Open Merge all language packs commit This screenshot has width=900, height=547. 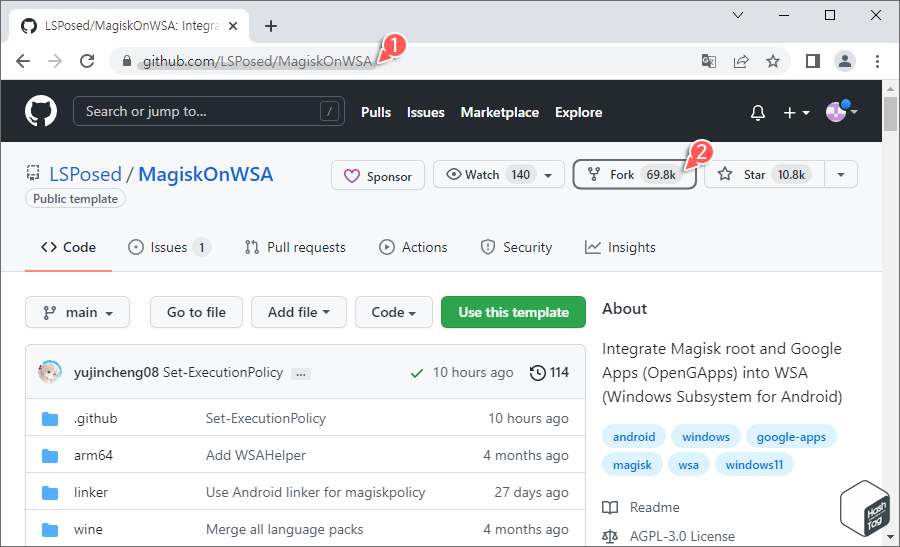pos(284,529)
